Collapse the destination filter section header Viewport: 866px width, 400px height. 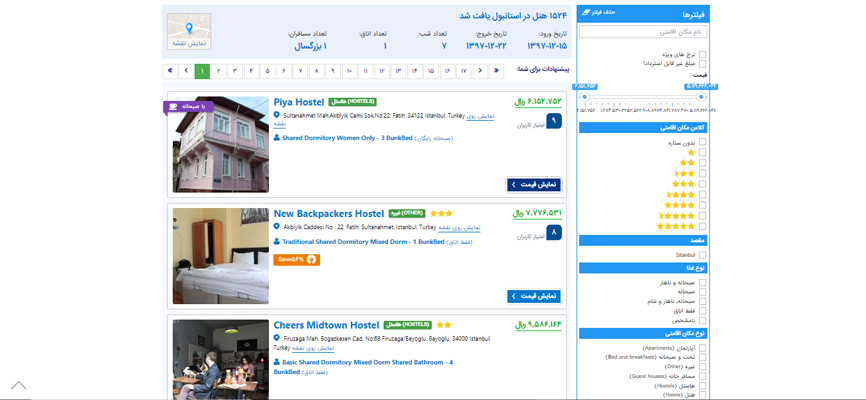pos(643,240)
